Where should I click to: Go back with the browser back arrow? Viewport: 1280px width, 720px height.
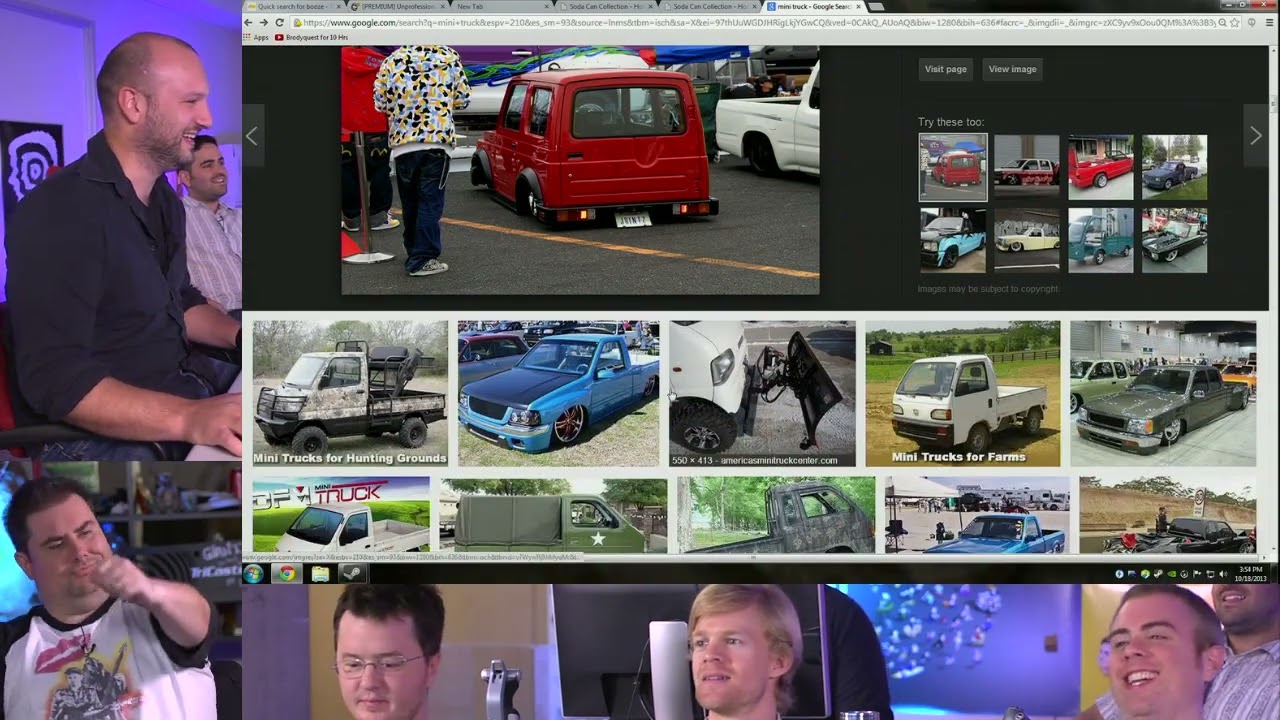(x=250, y=22)
